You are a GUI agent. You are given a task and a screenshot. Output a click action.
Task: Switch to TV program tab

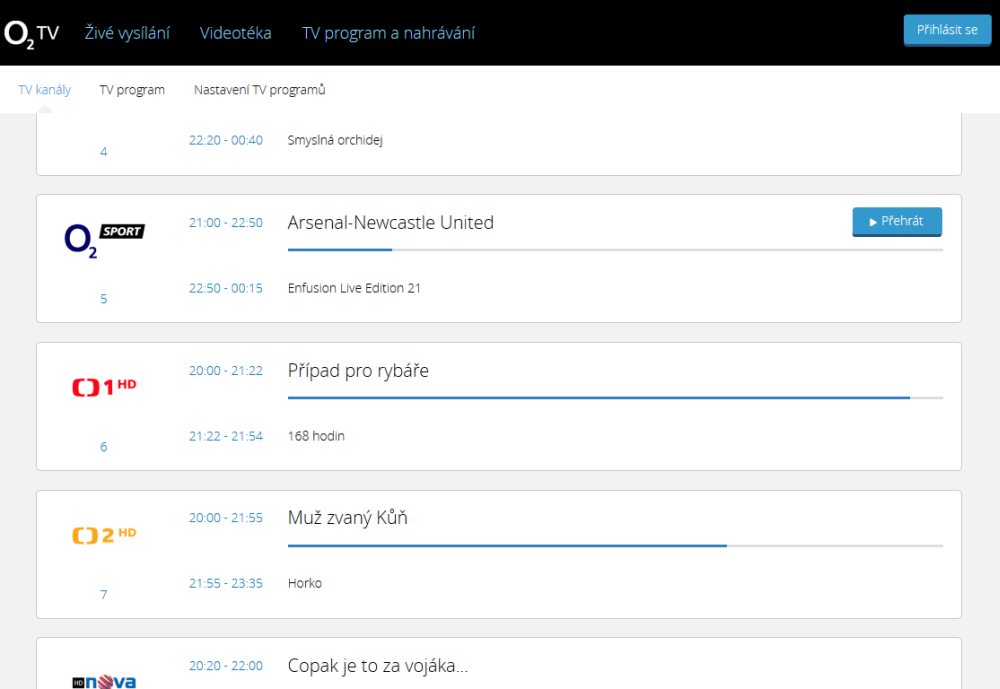click(132, 90)
